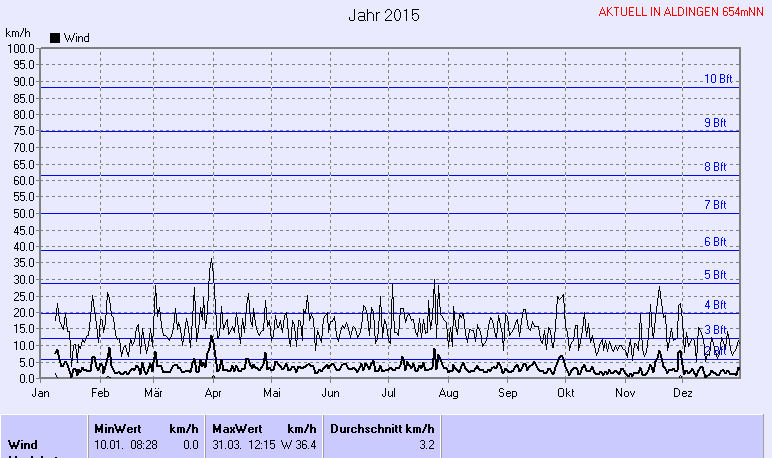The image size is (772, 458).
Task: Select the Apr month label on the x-axis
Action: pyautogui.click(x=212, y=394)
